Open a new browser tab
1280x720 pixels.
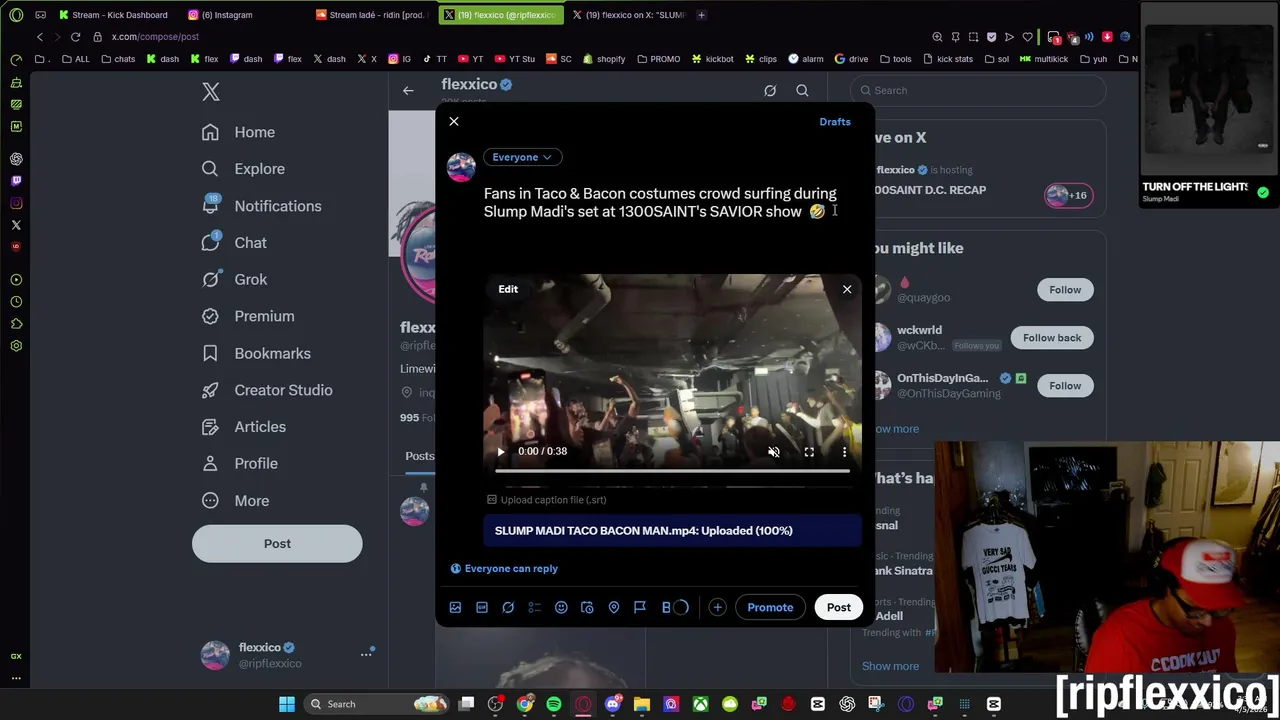701,15
